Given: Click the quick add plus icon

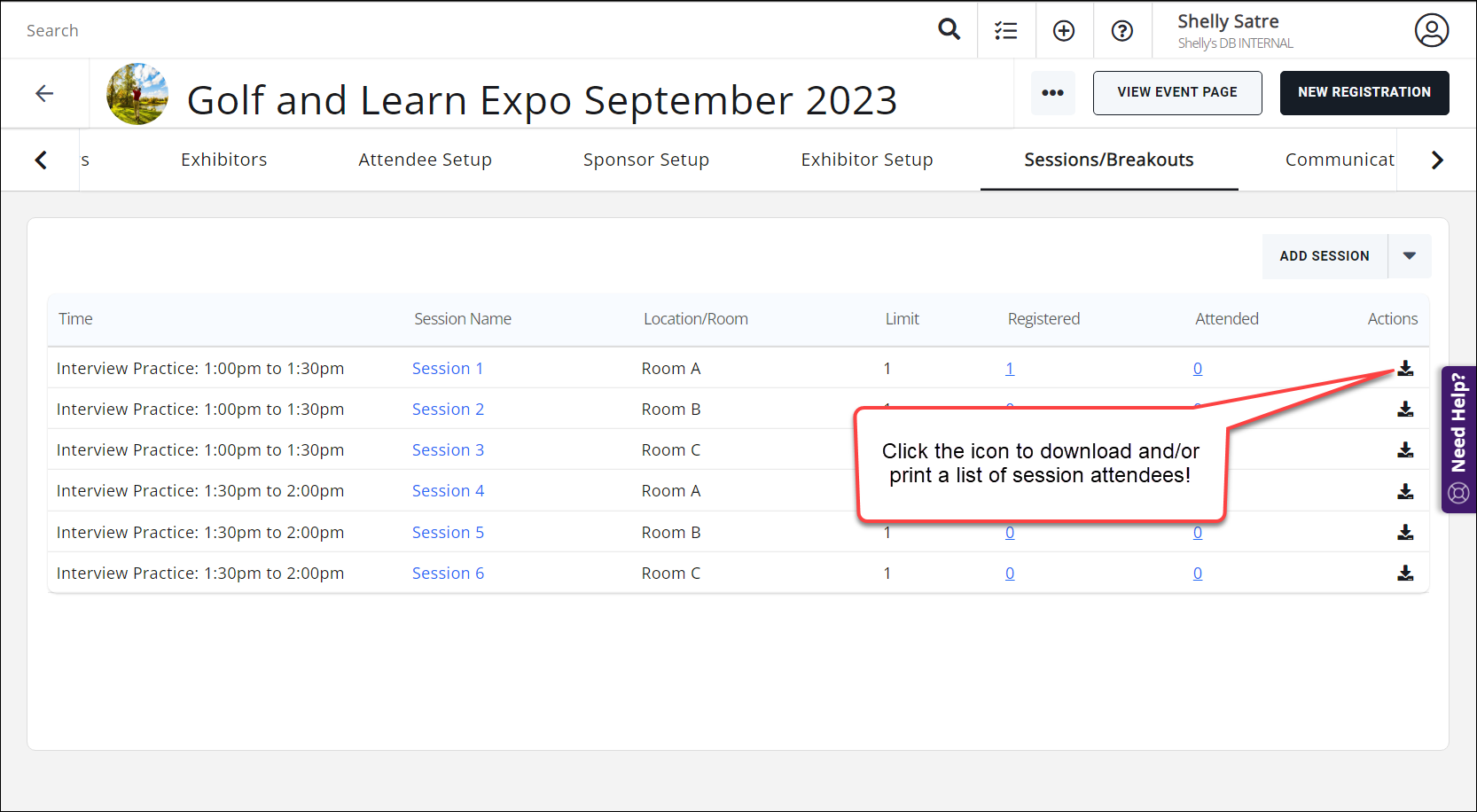Looking at the screenshot, I should [1063, 31].
